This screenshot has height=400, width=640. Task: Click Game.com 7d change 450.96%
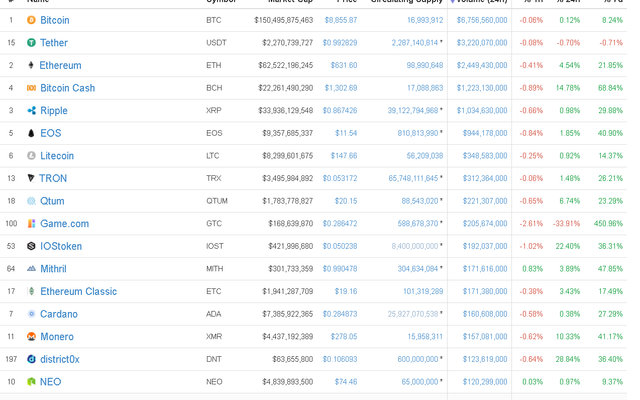(609, 224)
